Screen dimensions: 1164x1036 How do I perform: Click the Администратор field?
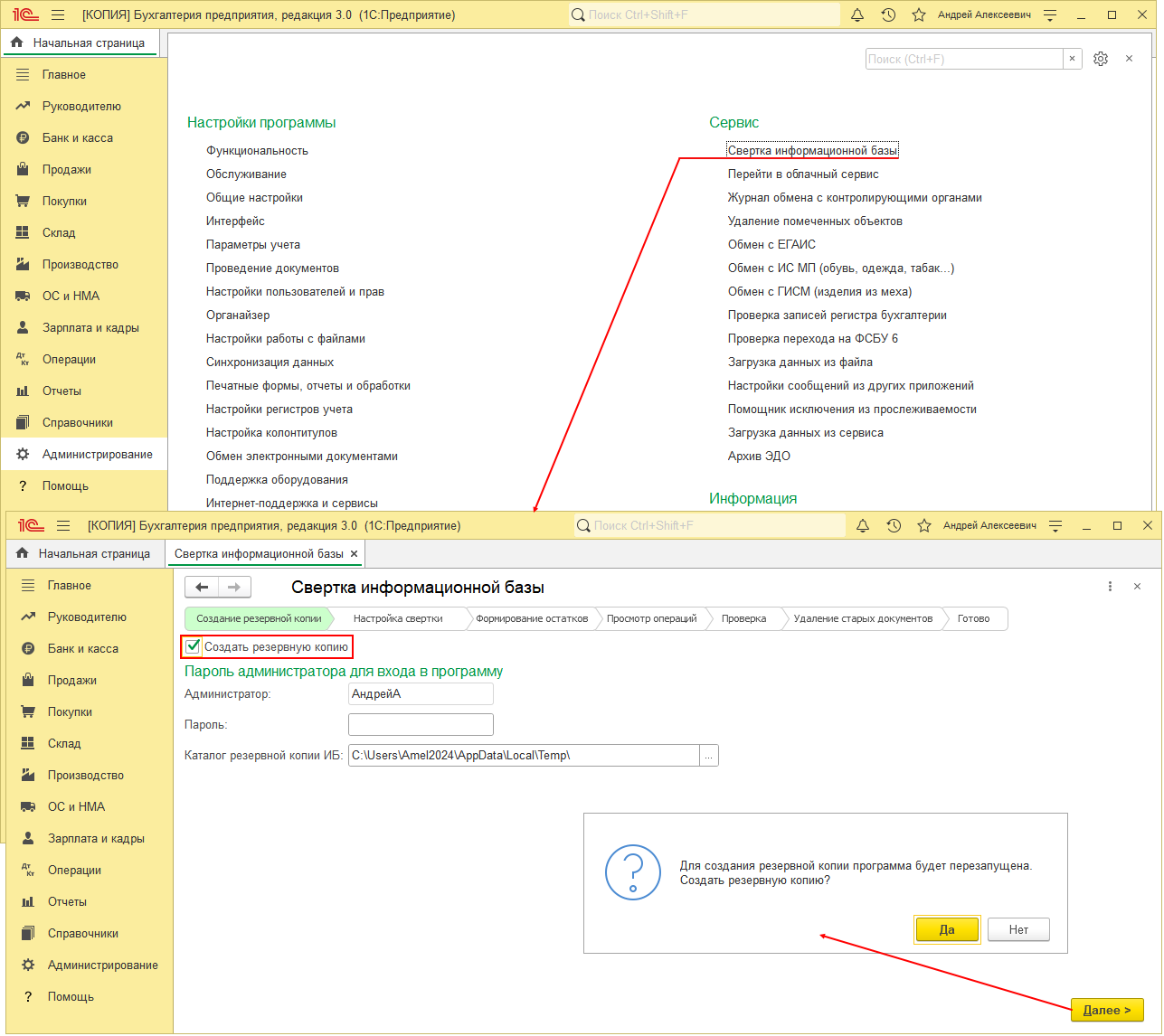coord(421,693)
